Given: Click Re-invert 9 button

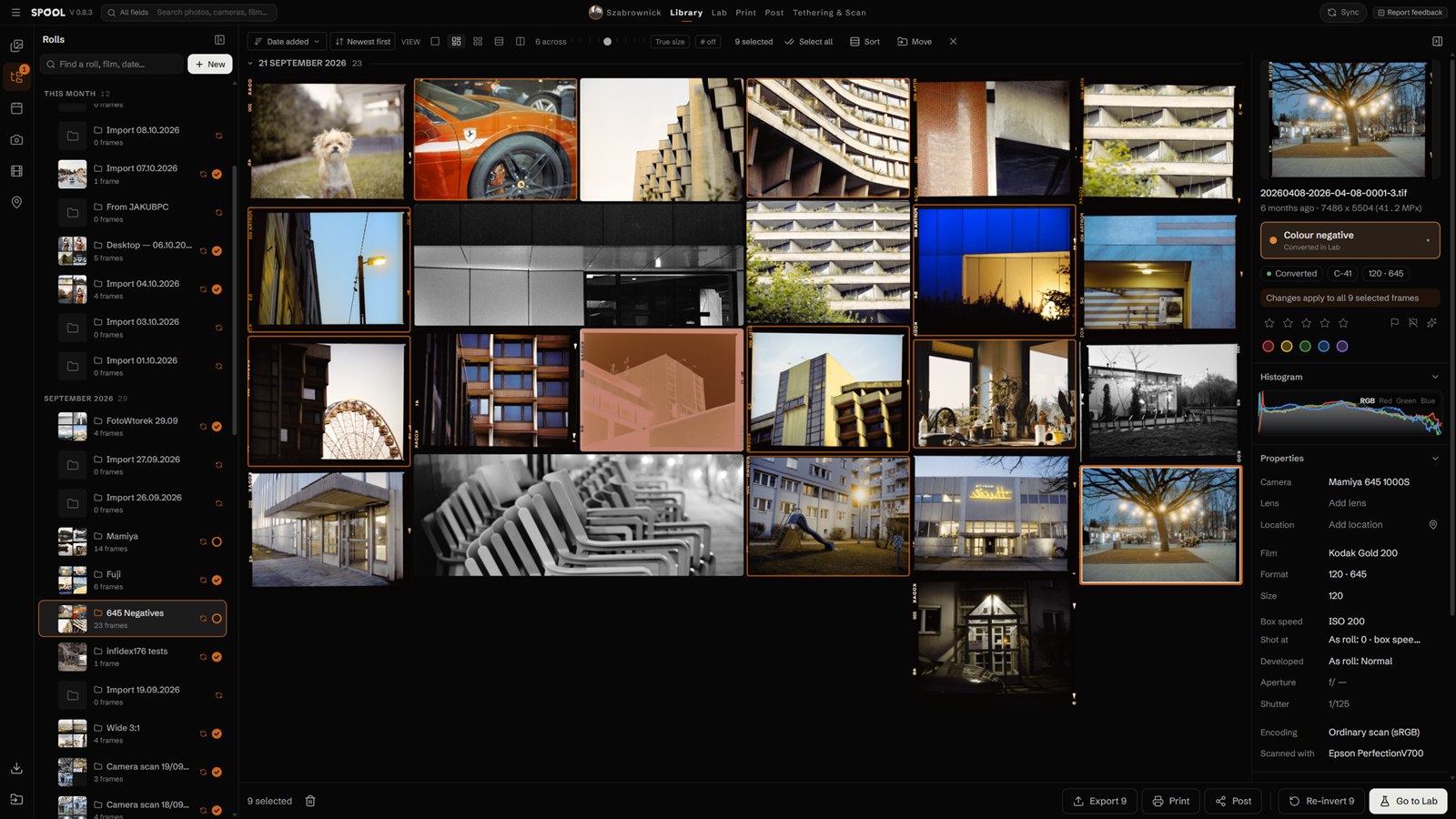Looking at the screenshot, I should [x=1321, y=801].
